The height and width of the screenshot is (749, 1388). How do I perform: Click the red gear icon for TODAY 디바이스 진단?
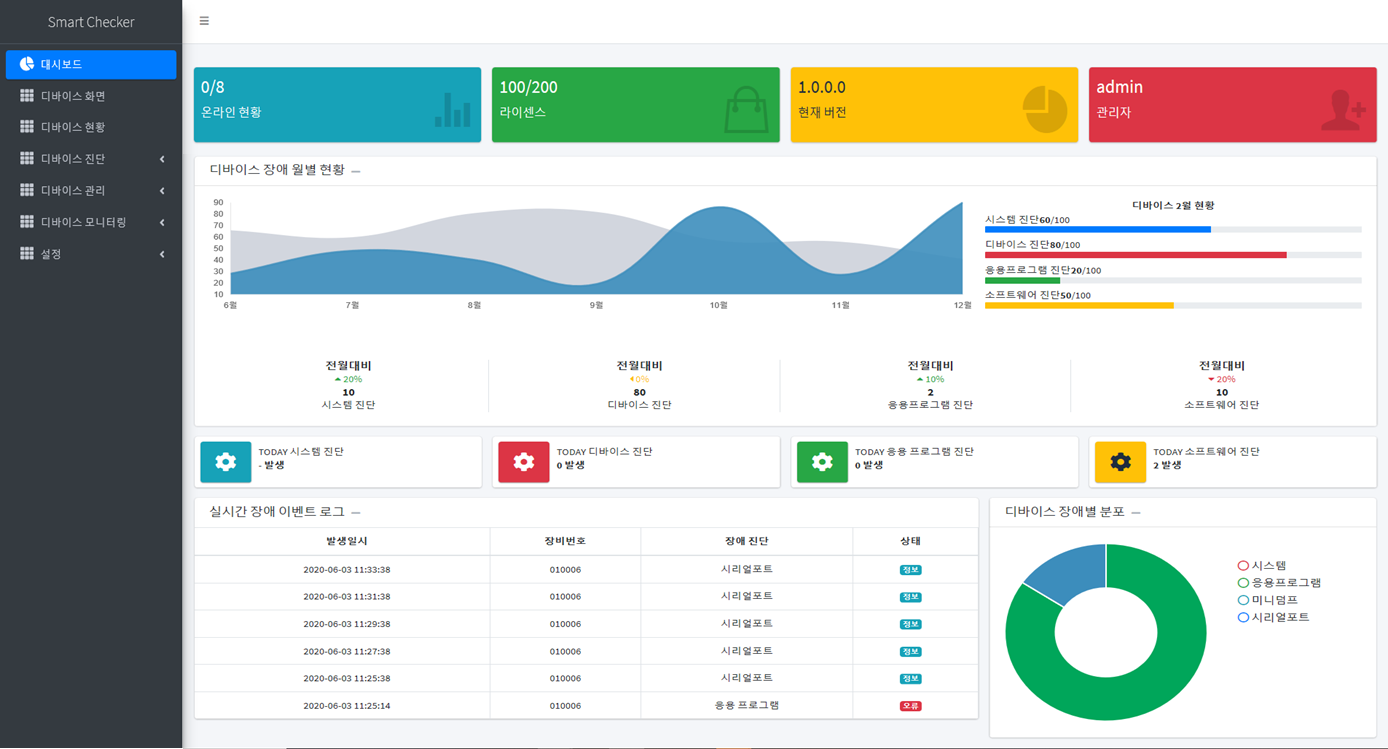pyautogui.click(x=524, y=462)
